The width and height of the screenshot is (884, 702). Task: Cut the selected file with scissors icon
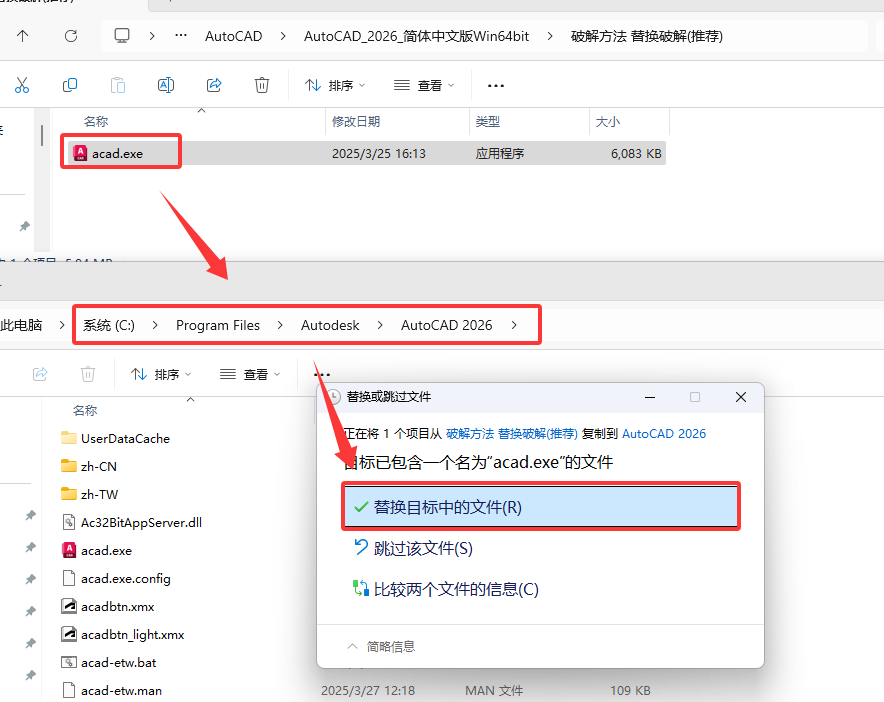(x=22, y=85)
